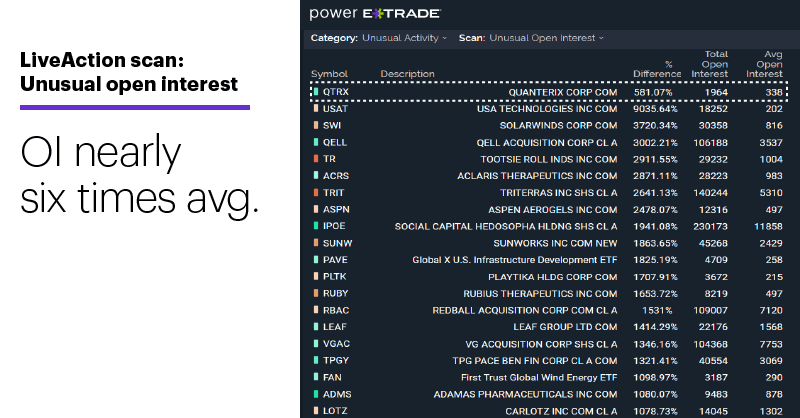Click TOOTSIE ROLL INDS INC COM description

tap(548, 159)
